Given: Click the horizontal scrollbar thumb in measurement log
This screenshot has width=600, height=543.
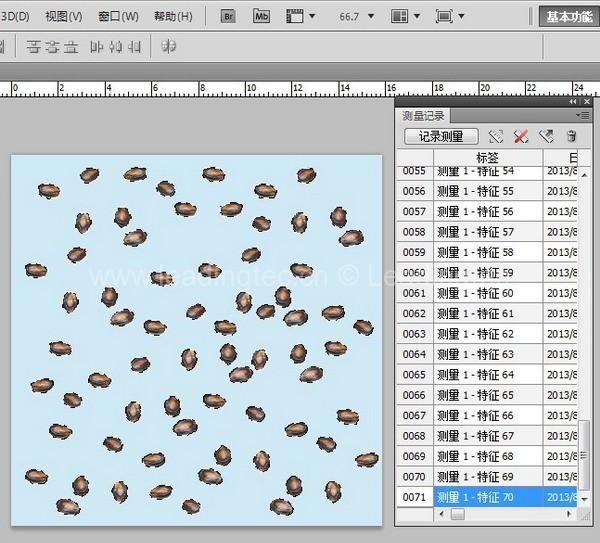Looking at the screenshot, I should 457,515.
